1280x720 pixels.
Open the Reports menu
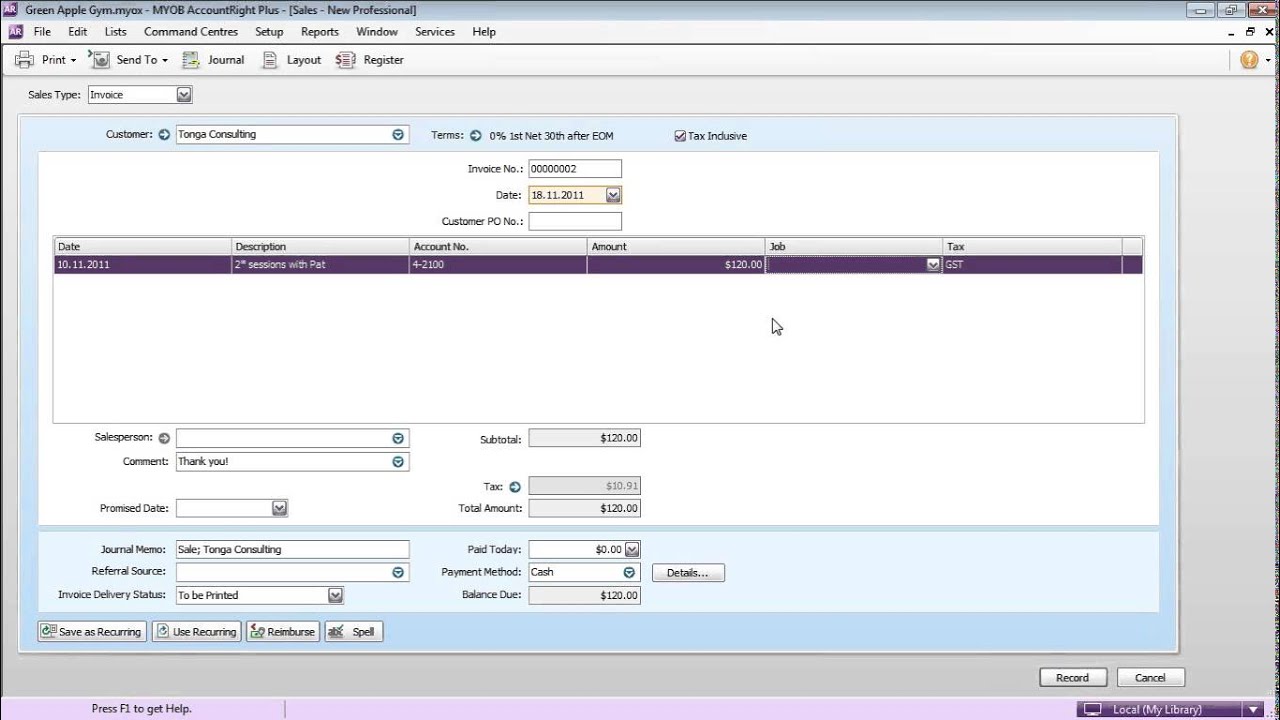[x=320, y=32]
